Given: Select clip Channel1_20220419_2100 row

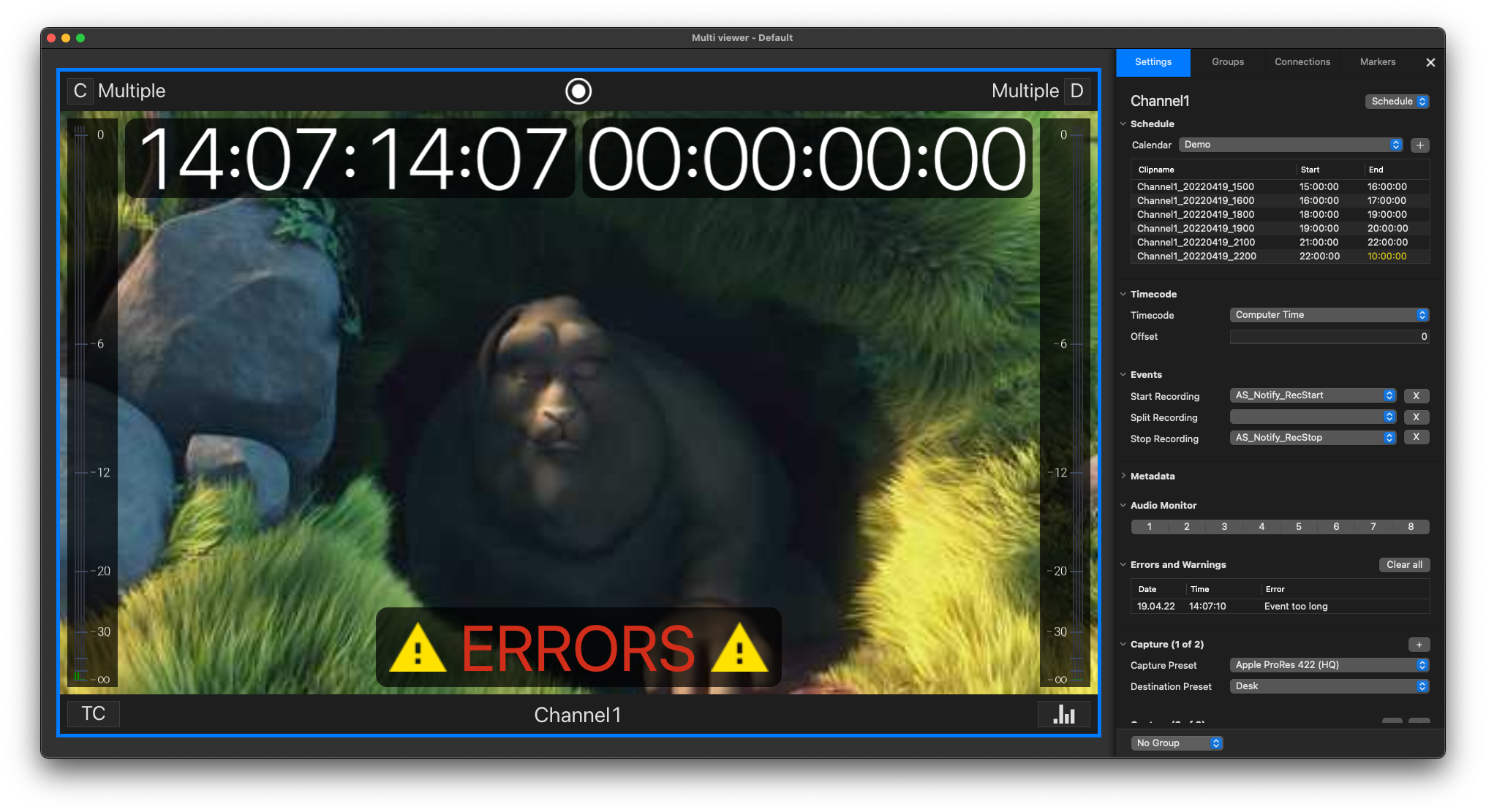Looking at the screenshot, I should coord(1280,243).
